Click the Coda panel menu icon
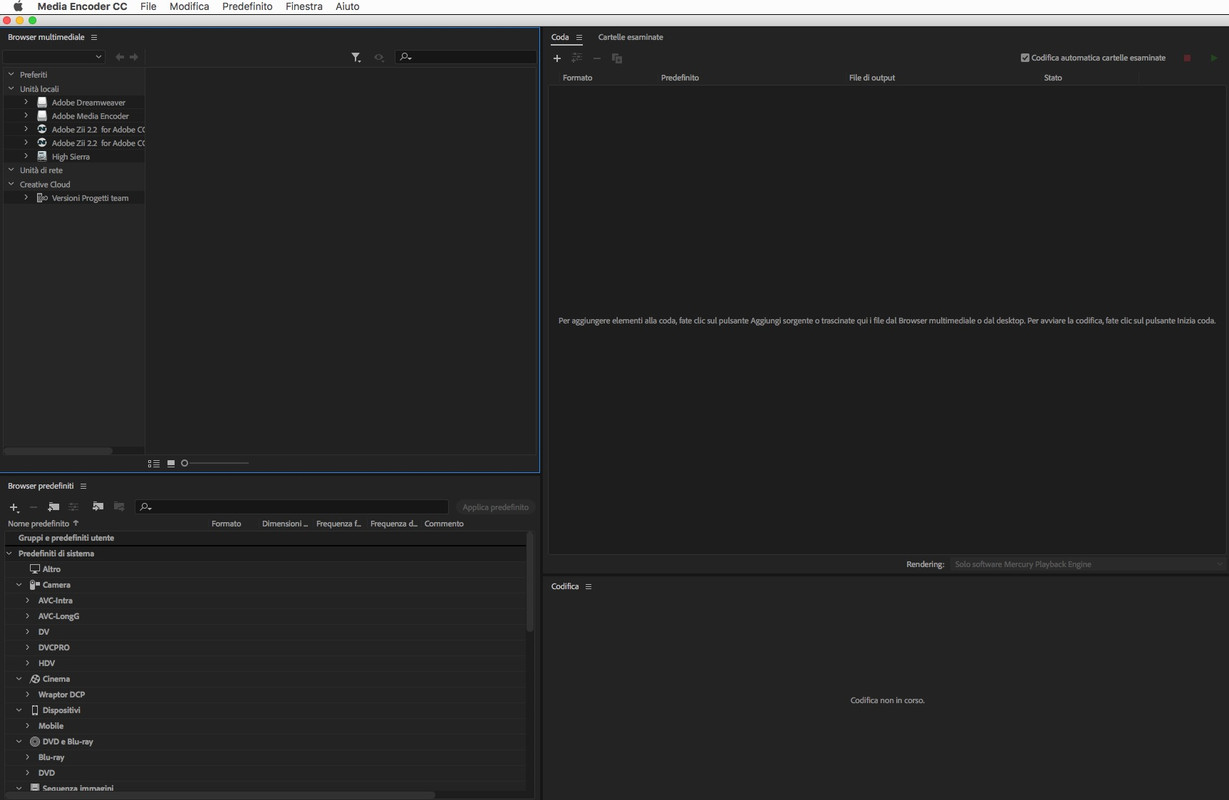This screenshot has width=1229, height=800. [579, 37]
